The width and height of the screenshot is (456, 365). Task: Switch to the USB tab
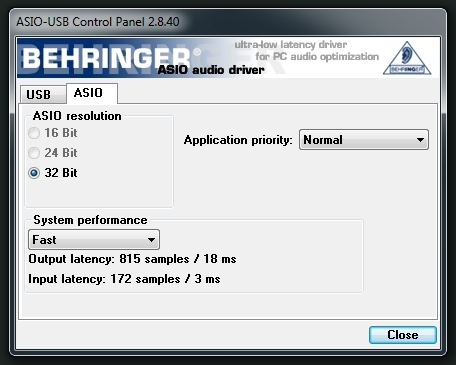point(43,94)
